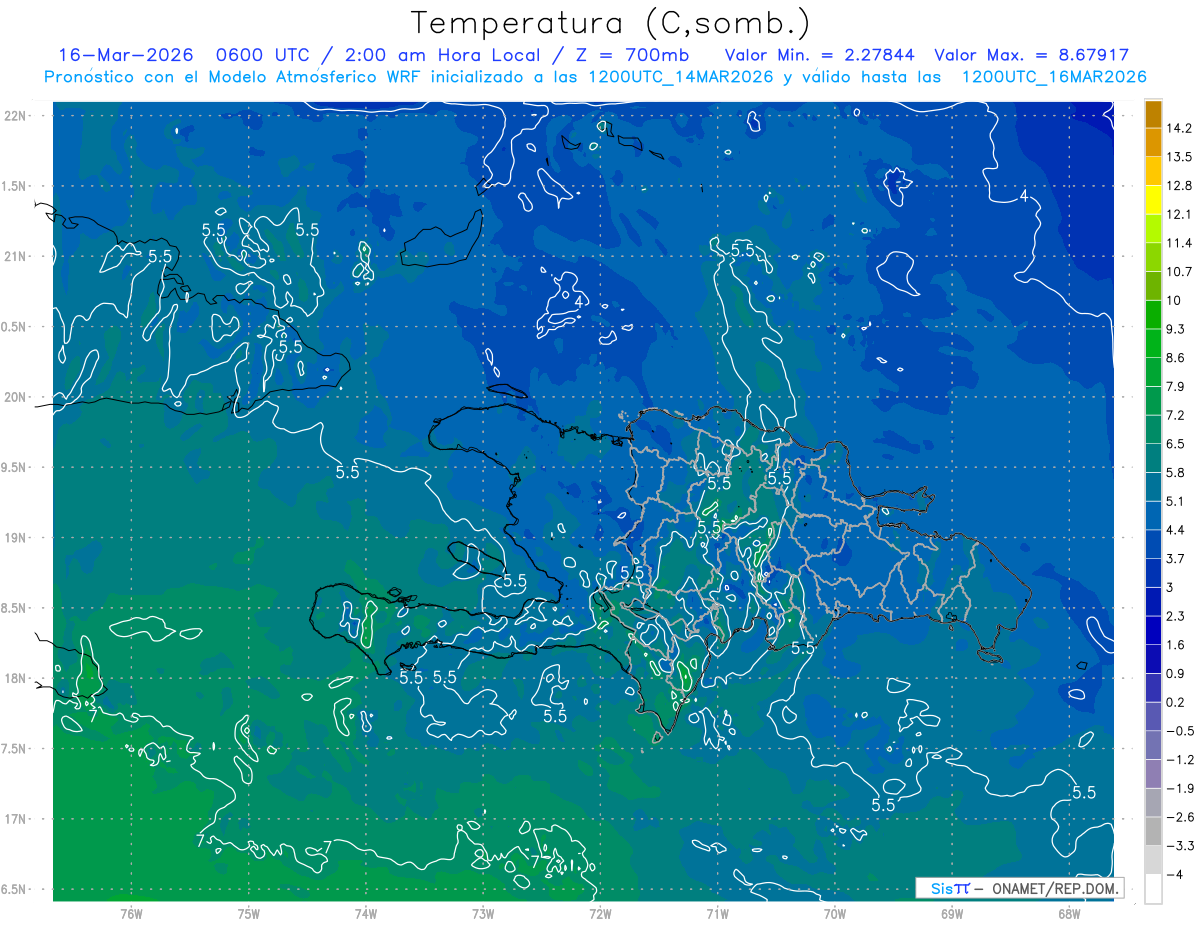Click the '68W' longitude axis label
This screenshot has height=927, width=1200.
1069,914
